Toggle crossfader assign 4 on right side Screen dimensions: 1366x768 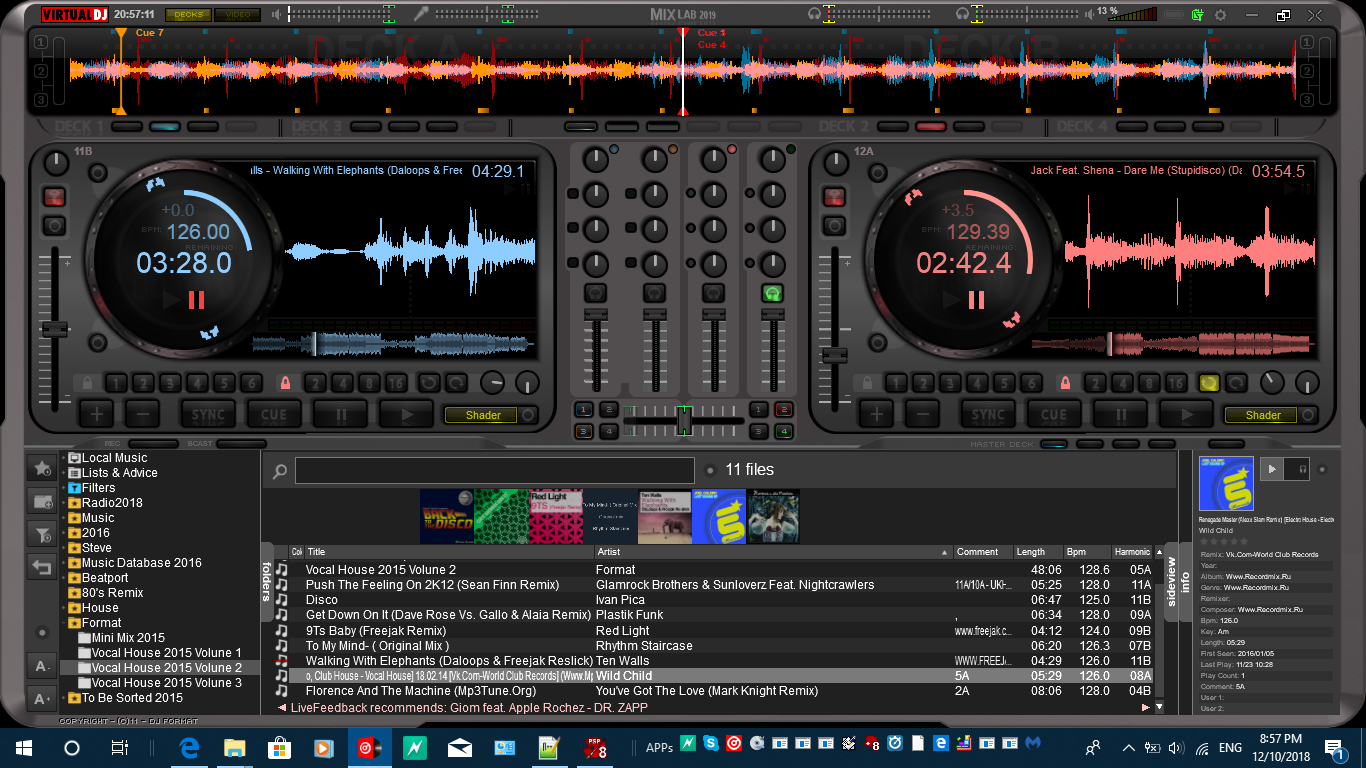pos(783,431)
